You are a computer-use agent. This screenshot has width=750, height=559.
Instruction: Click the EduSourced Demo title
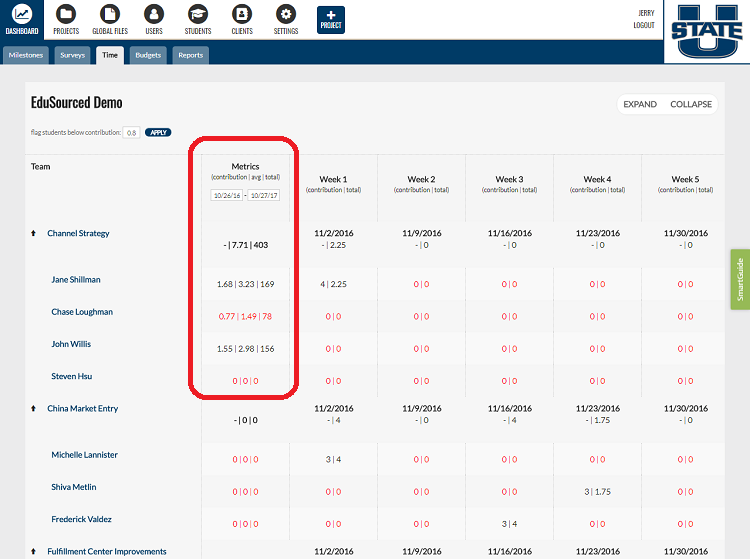77,102
